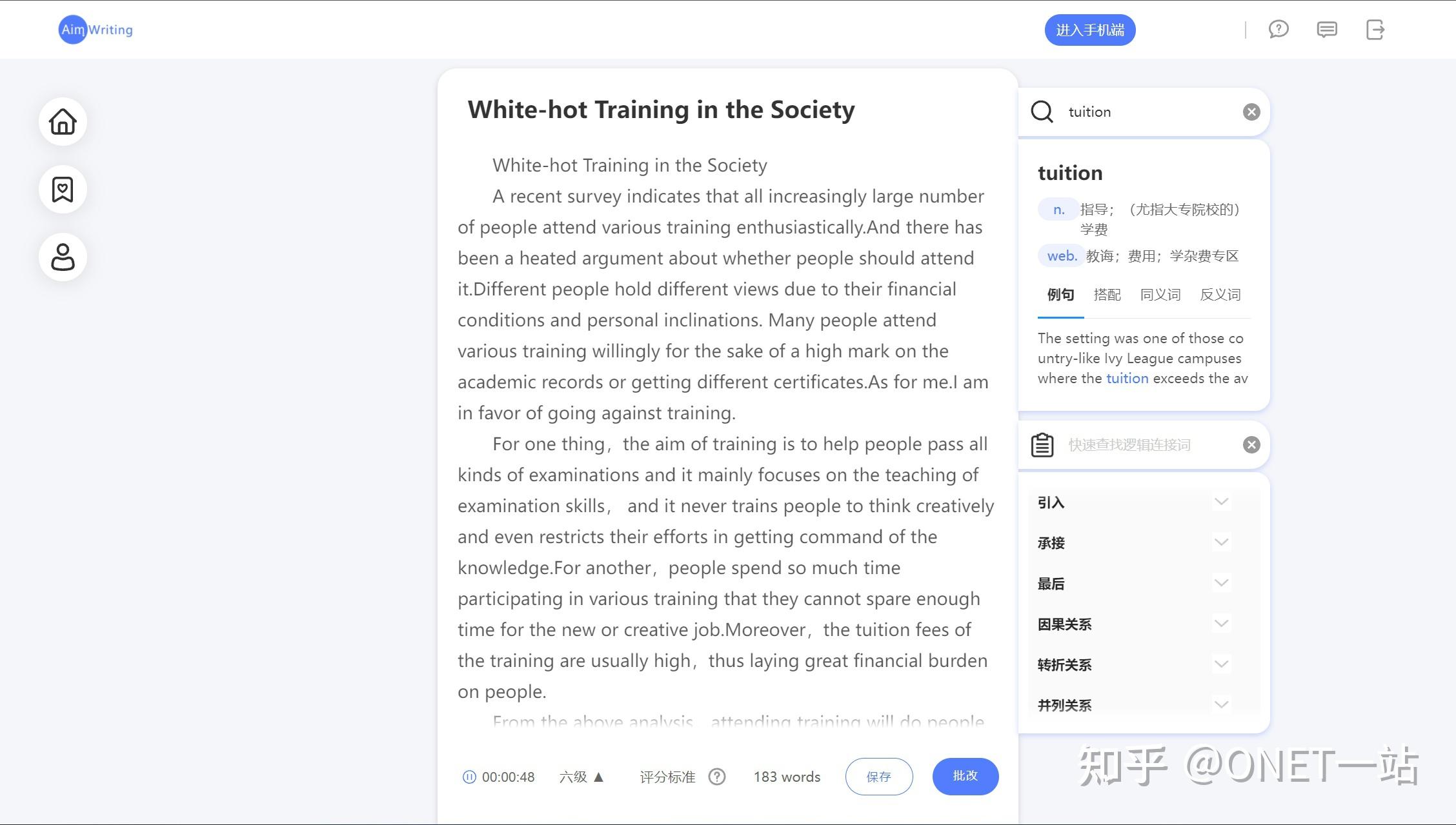This screenshot has width=1456, height=825.
Task: Open the home page icon
Action: tap(63, 121)
